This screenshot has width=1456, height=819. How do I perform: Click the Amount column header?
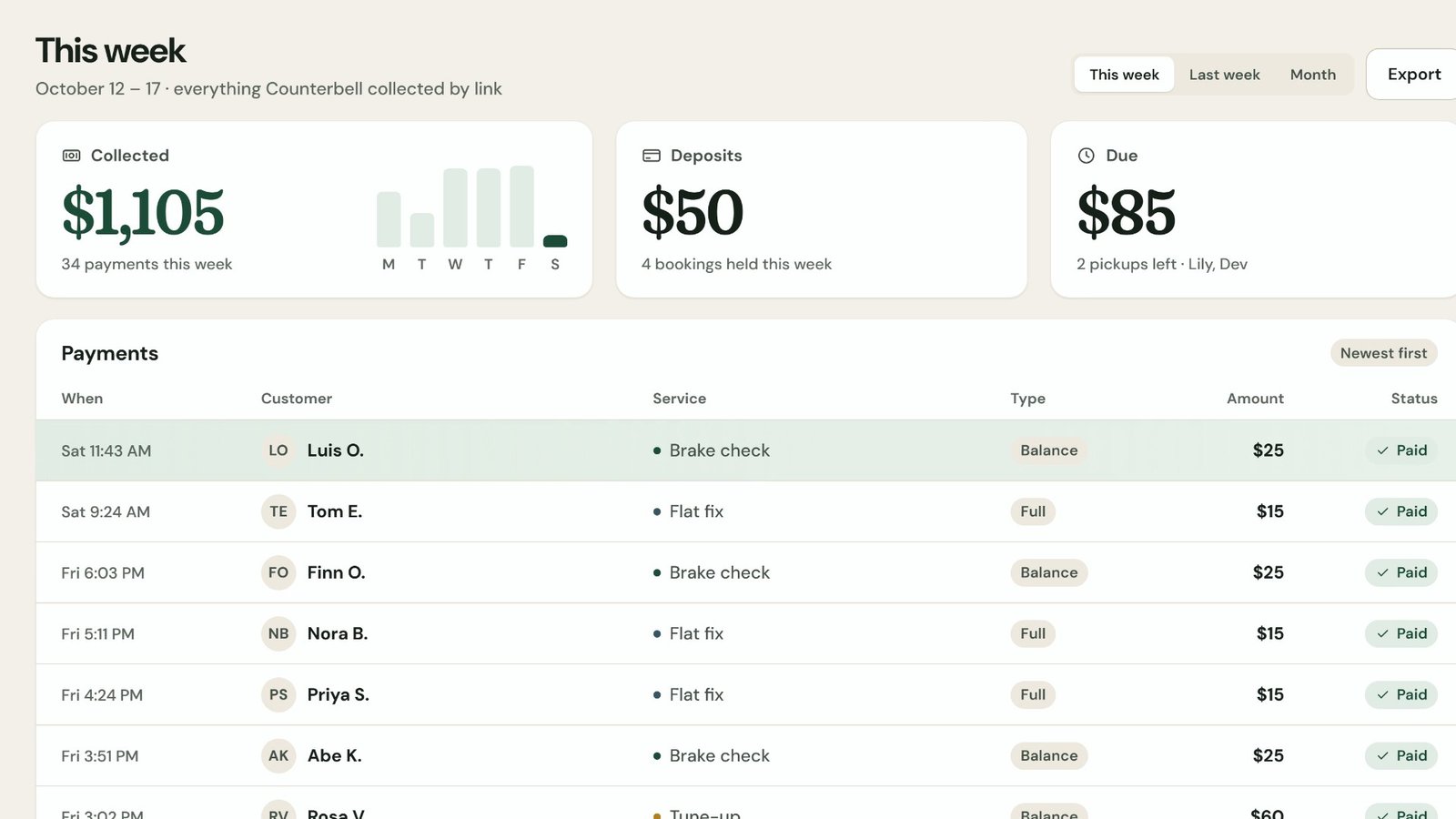(1255, 399)
